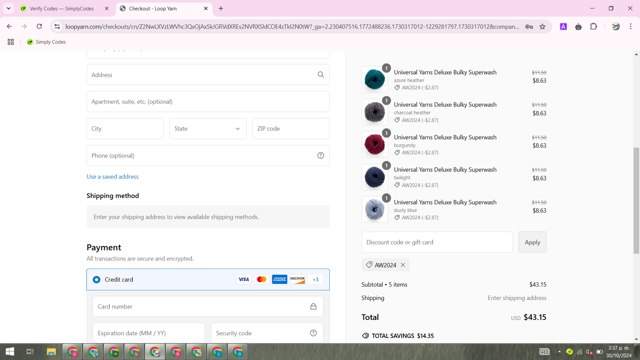
Task: Click the Security code field
Action: coord(267,333)
